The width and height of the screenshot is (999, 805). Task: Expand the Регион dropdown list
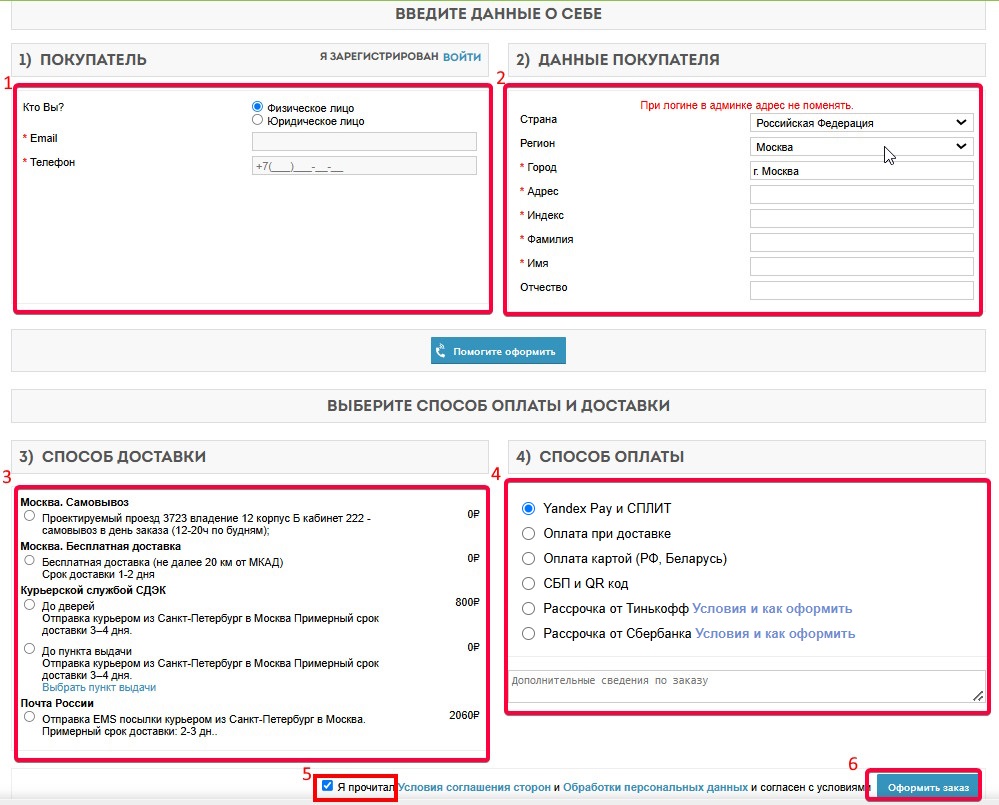click(x=861, y=147)
